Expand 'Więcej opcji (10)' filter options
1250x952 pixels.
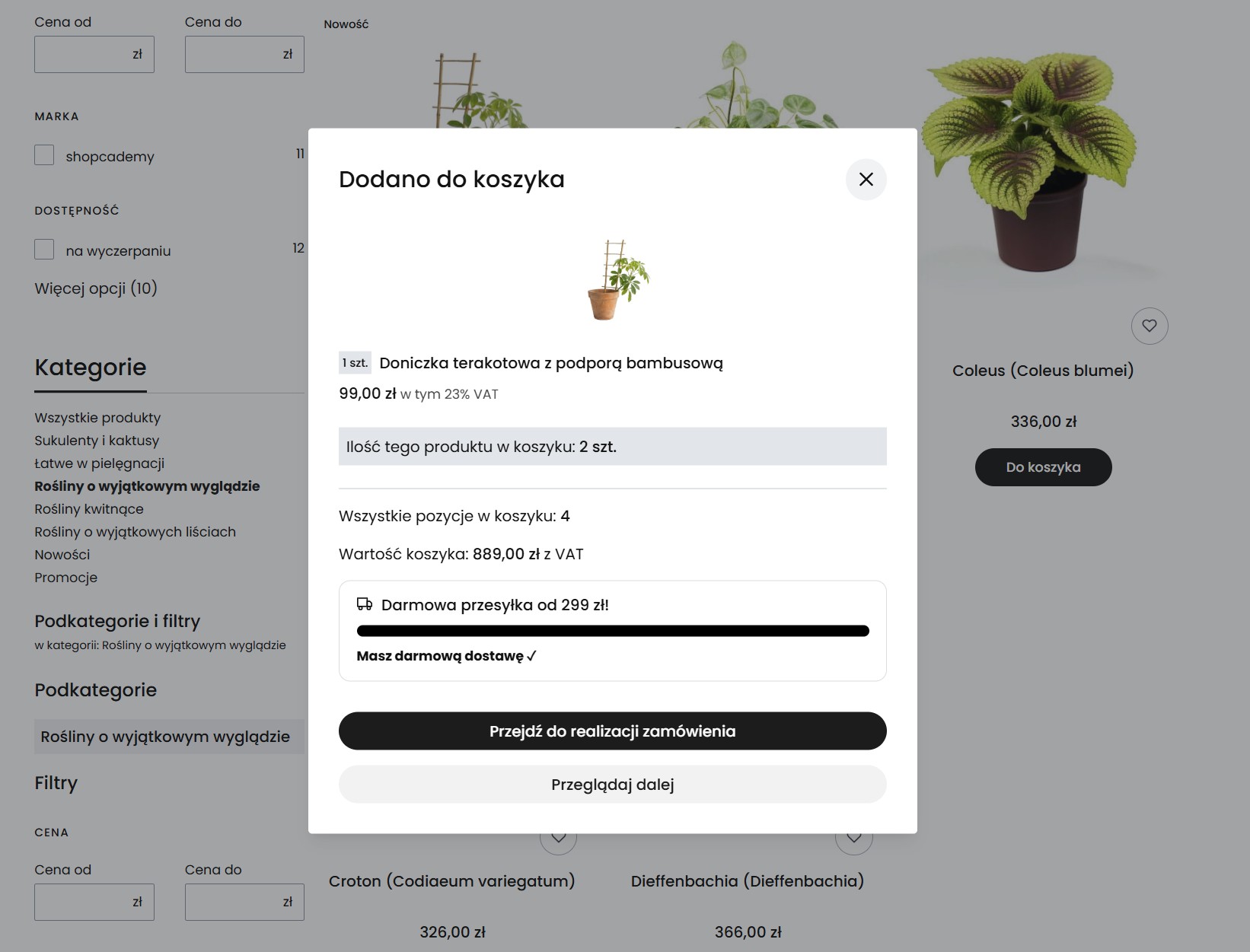coord(95,288)
